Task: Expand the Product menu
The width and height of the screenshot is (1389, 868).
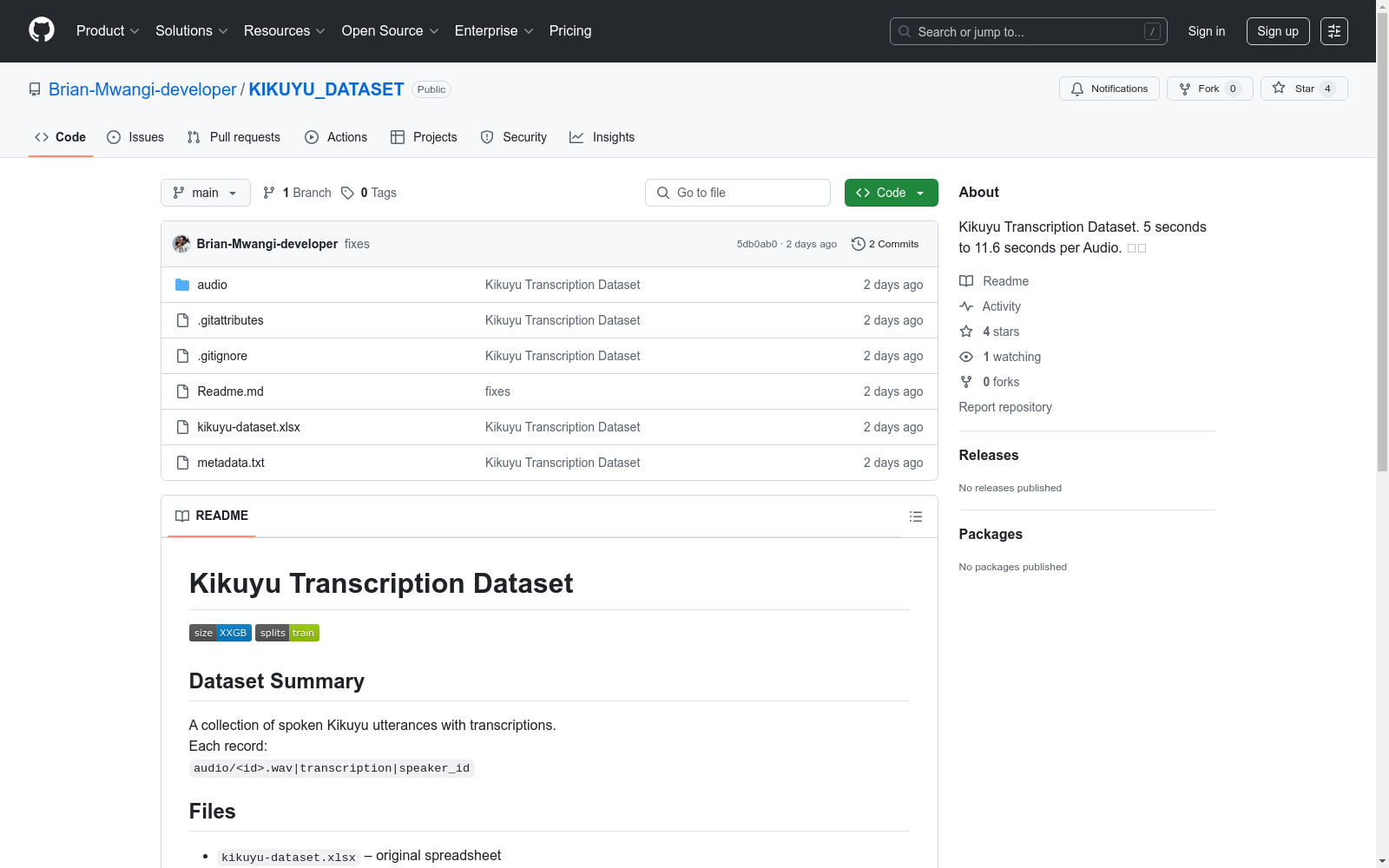Action: click(108, 31)
